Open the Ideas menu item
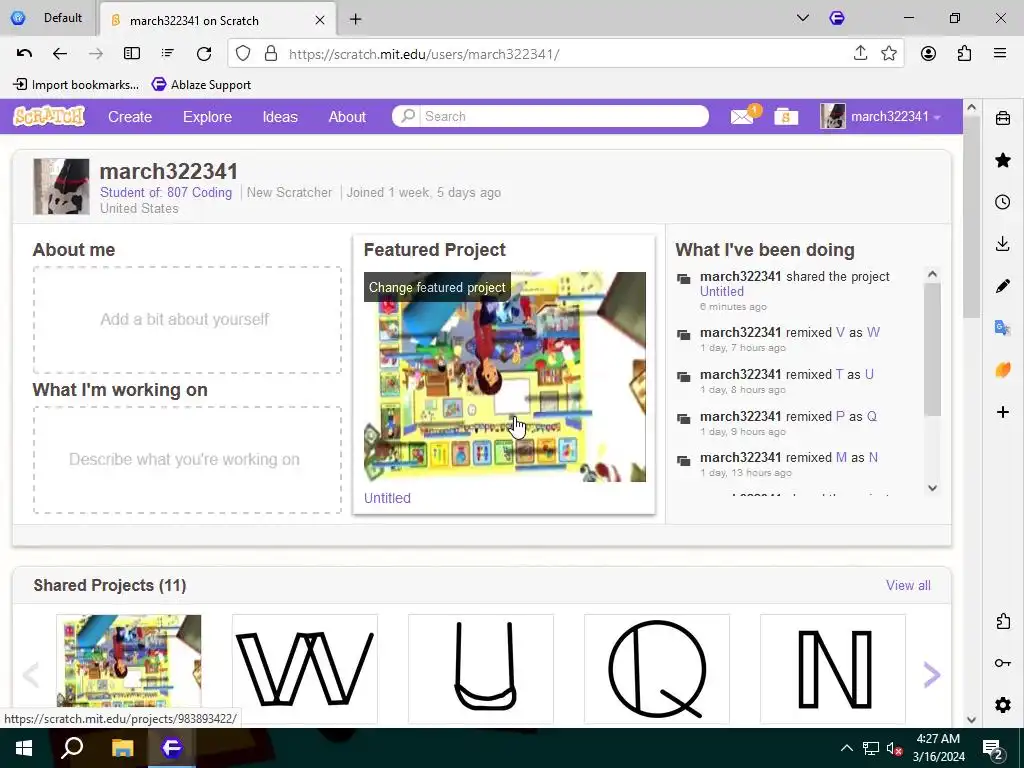Viewport: 1024px width, 768px height. [x=280, y=117]
